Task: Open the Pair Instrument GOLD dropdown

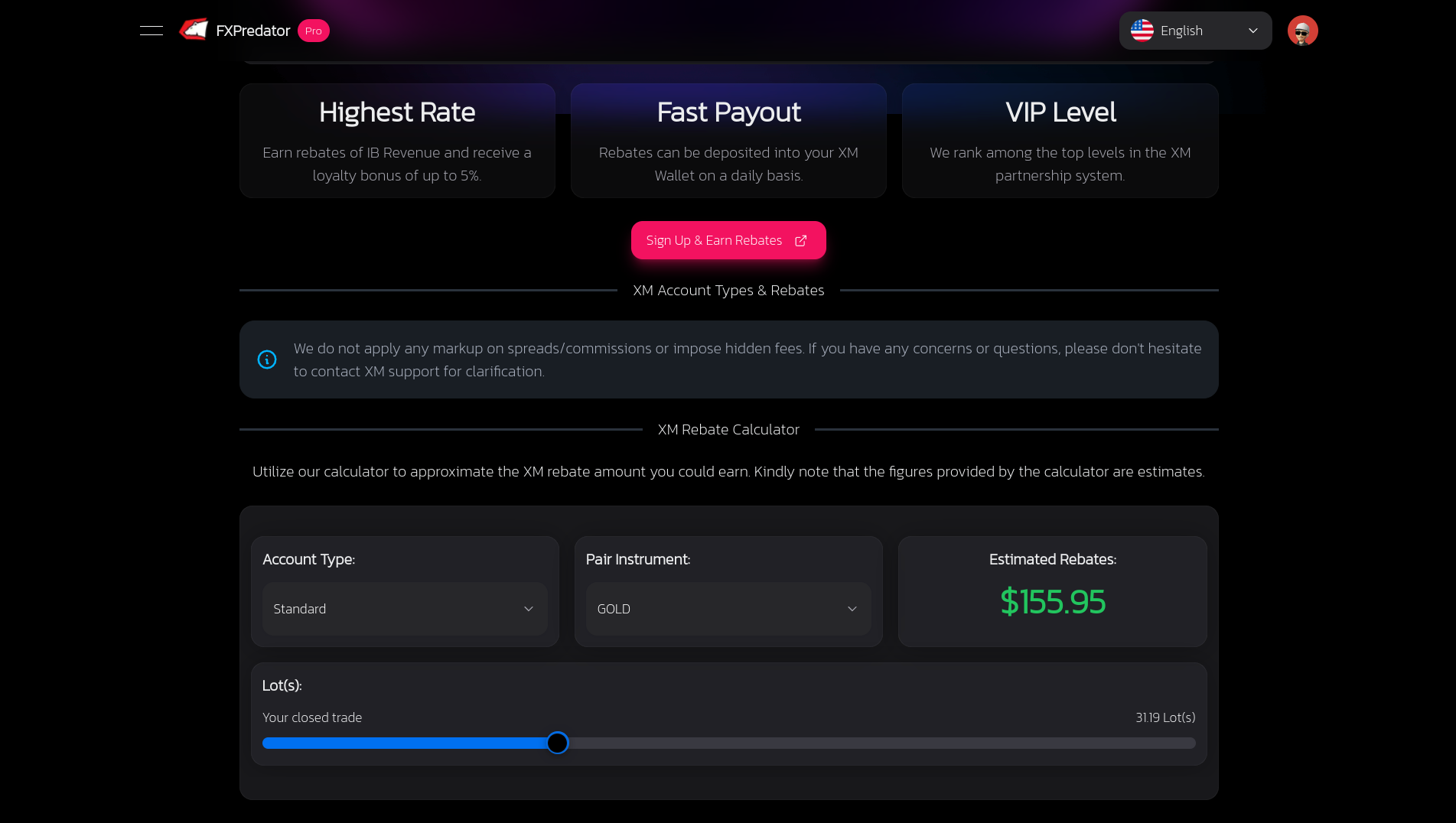Action: tap(728, 609)
